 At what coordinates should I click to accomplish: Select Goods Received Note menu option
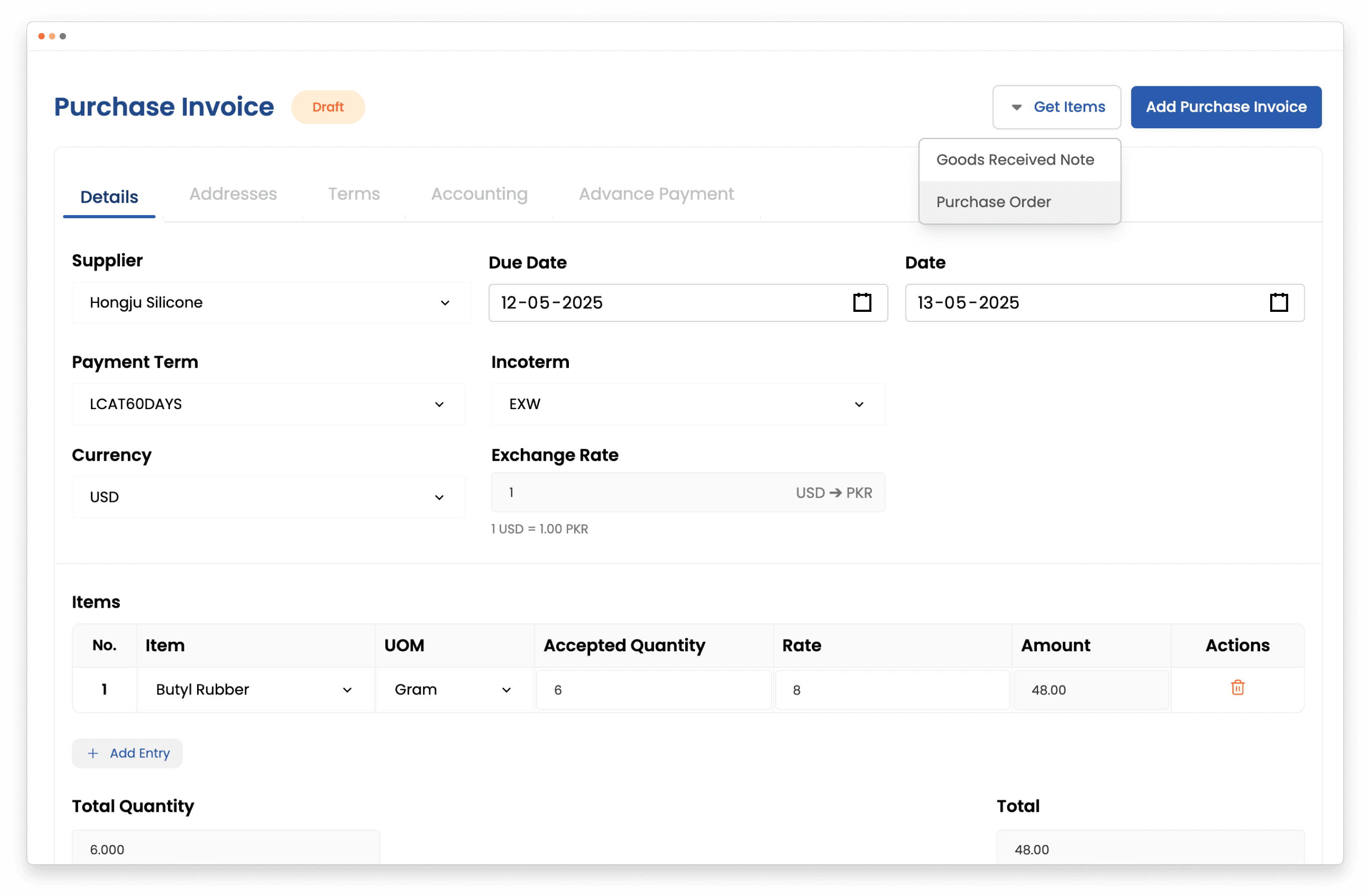pos(1015,159)
